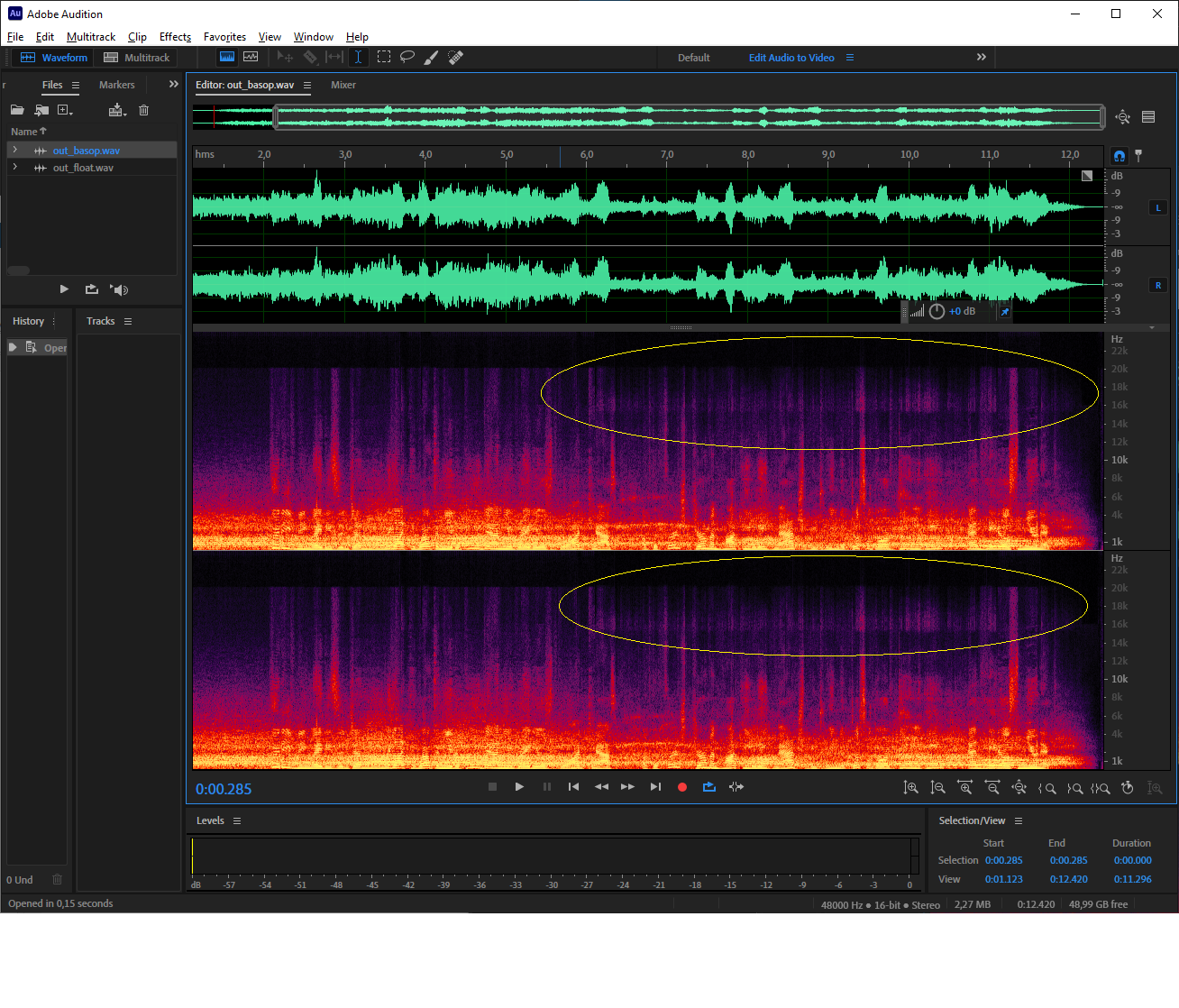Open the Effects menu
This screenshot has width=1179, height=1008.
tap(175, 37)
